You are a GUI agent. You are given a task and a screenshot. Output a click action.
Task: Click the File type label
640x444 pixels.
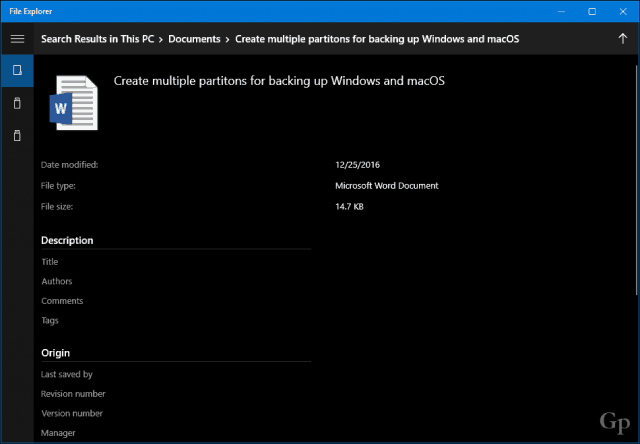pos(58,186)
